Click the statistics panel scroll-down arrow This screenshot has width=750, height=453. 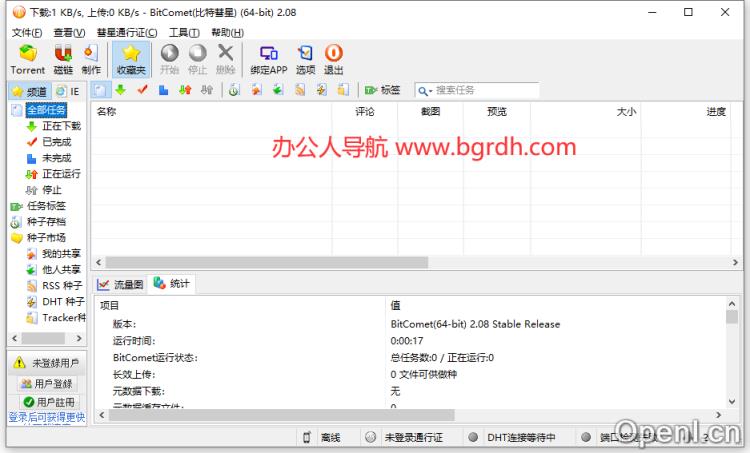[732, 402]
